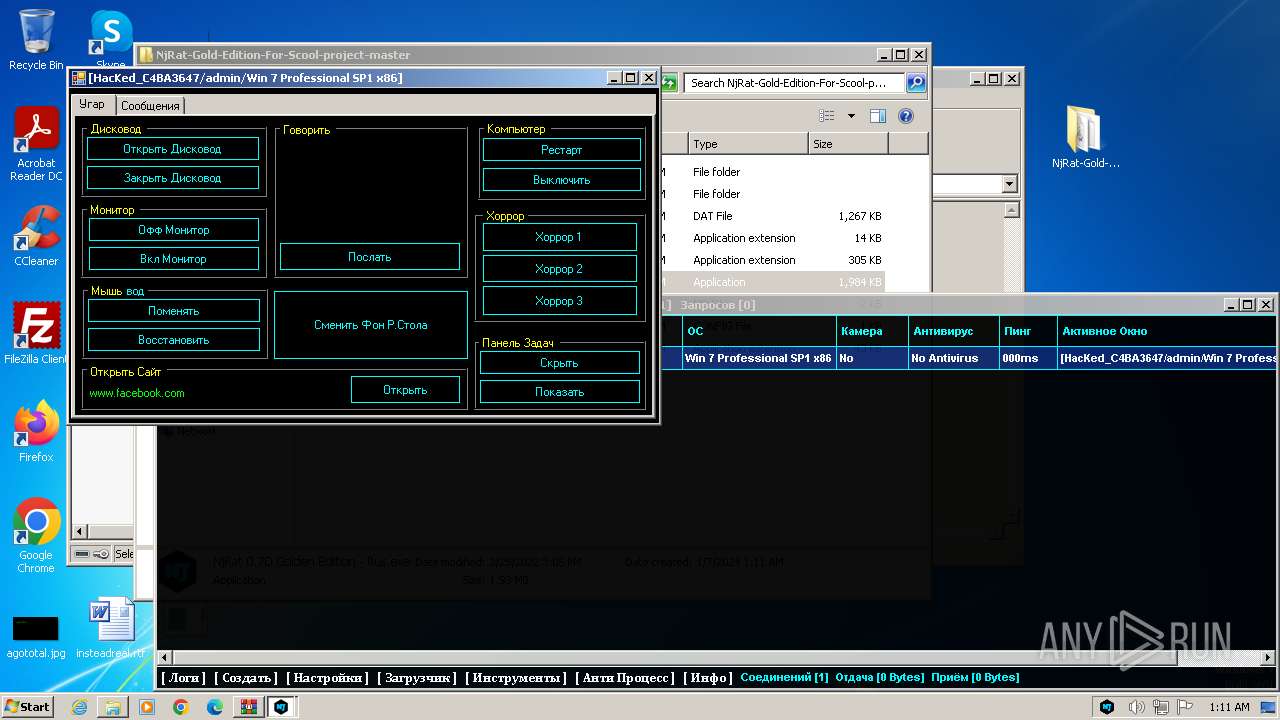This screenshot has width=1280, height=720.
Task: Click the Восстановить button
Action: pos(174,340)
